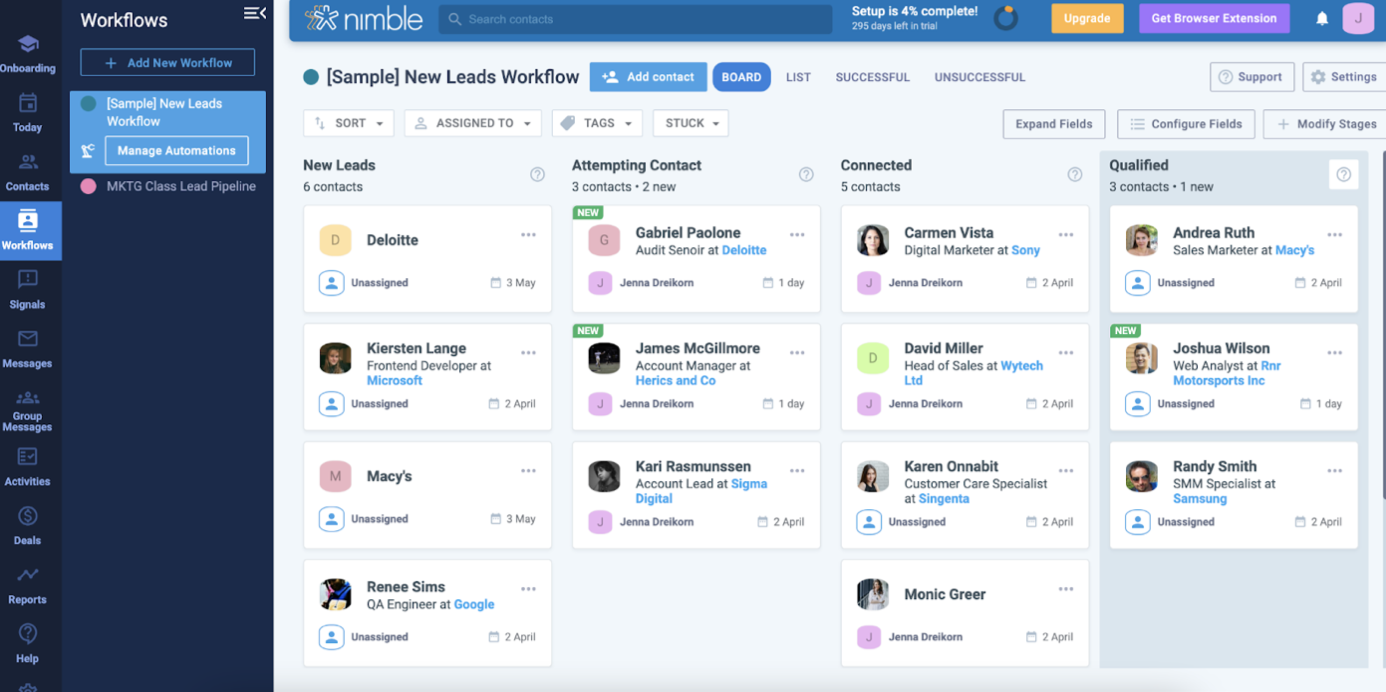Open Signals in the left sidebar
1386x692 pixels.
point(27,290)
